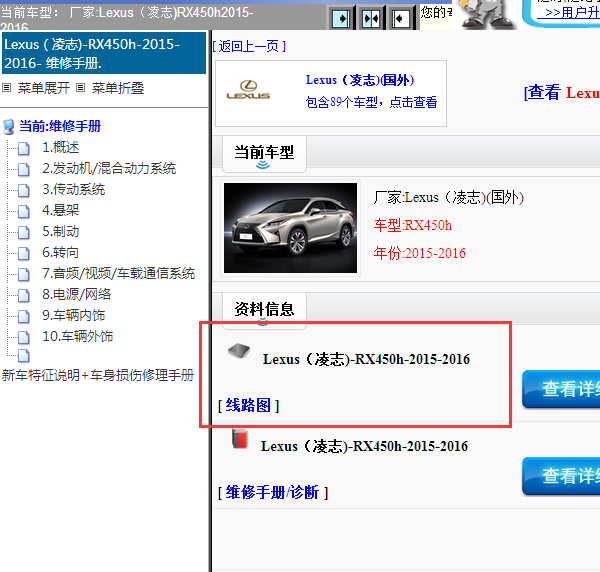Open tree item 8.电源/网络
Image resolution: width=600 pixels, height=572 pixels.
(77, 294)
